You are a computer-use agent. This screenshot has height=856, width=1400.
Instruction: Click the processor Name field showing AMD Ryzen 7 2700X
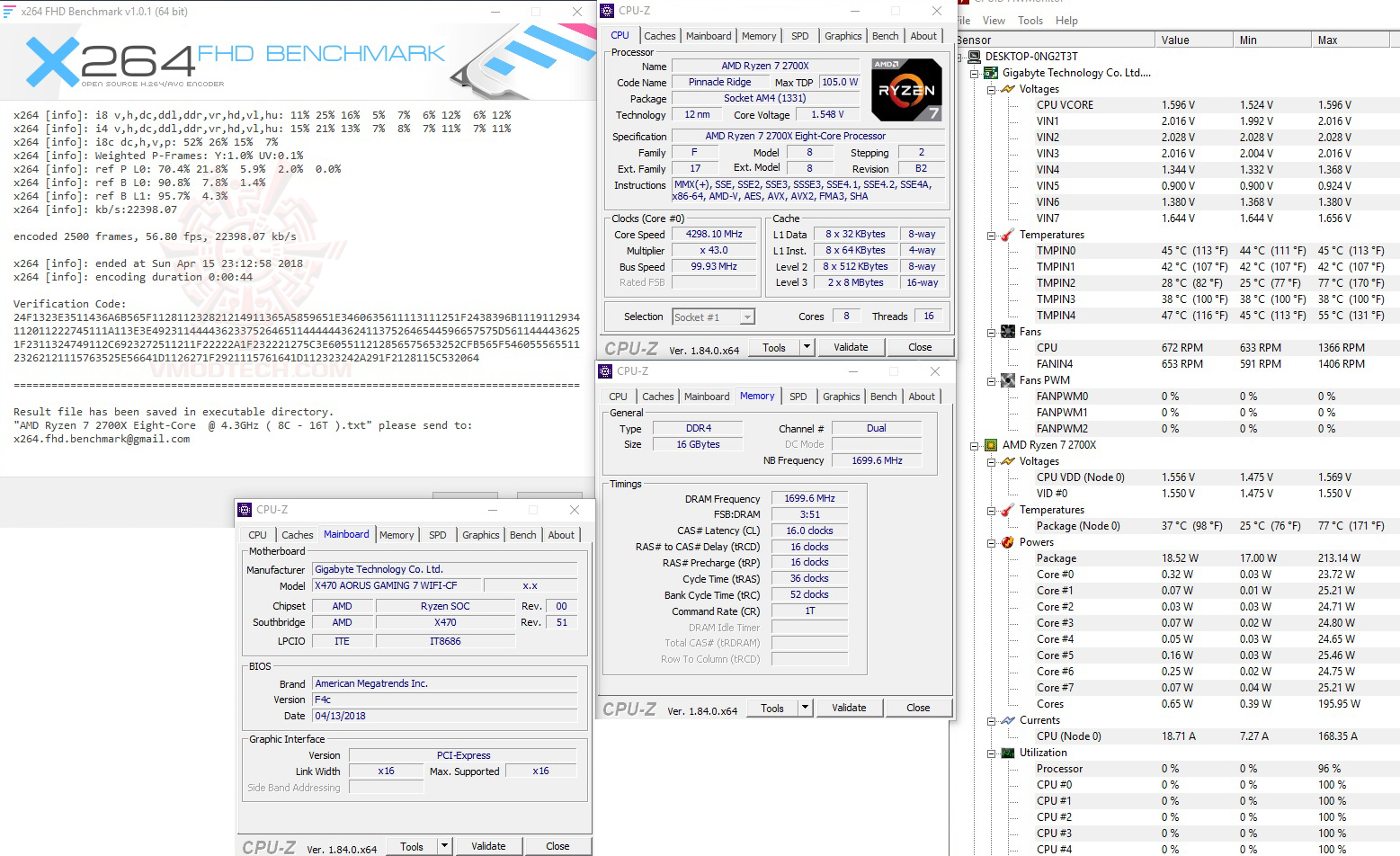[765, 66]
